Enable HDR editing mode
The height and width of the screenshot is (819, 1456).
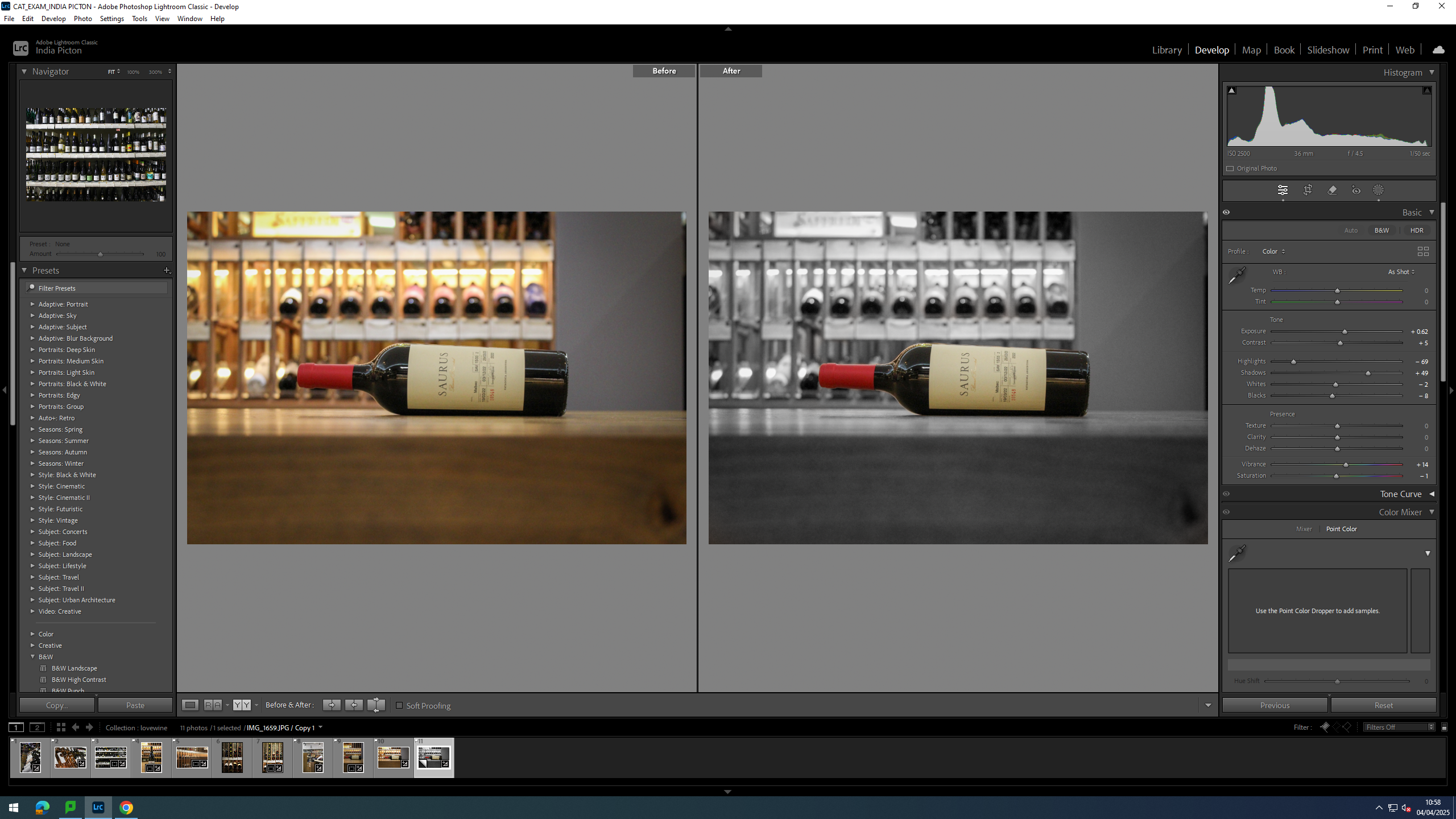point(1417,230)
